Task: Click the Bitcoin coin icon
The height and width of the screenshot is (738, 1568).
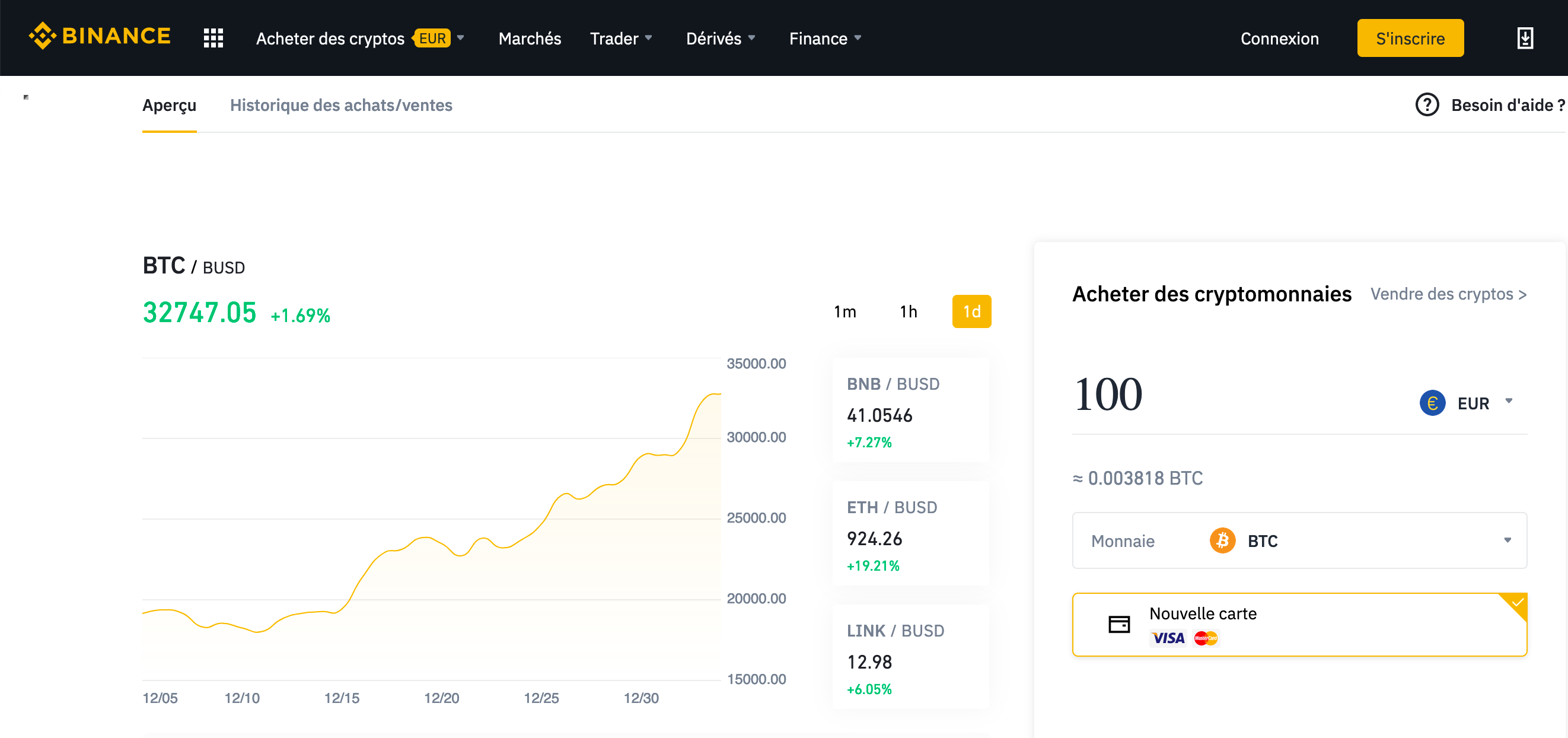Action: click(1222, 540)
